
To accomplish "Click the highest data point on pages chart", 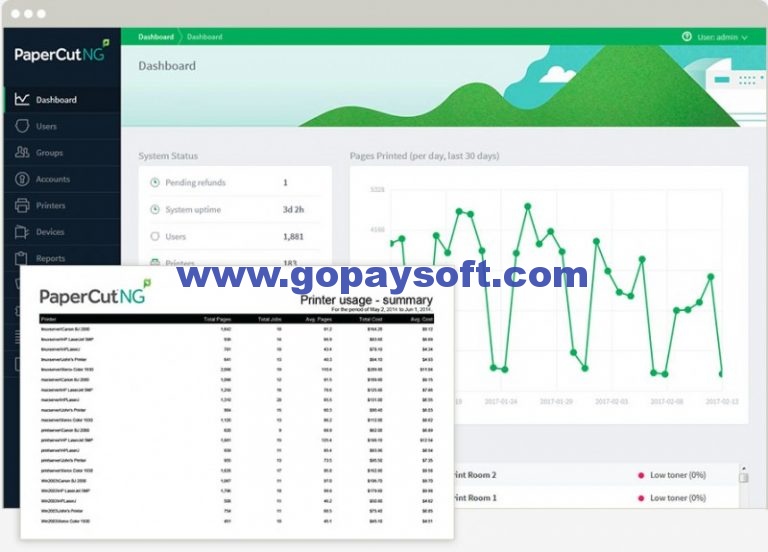I will (x=528, y=206).
